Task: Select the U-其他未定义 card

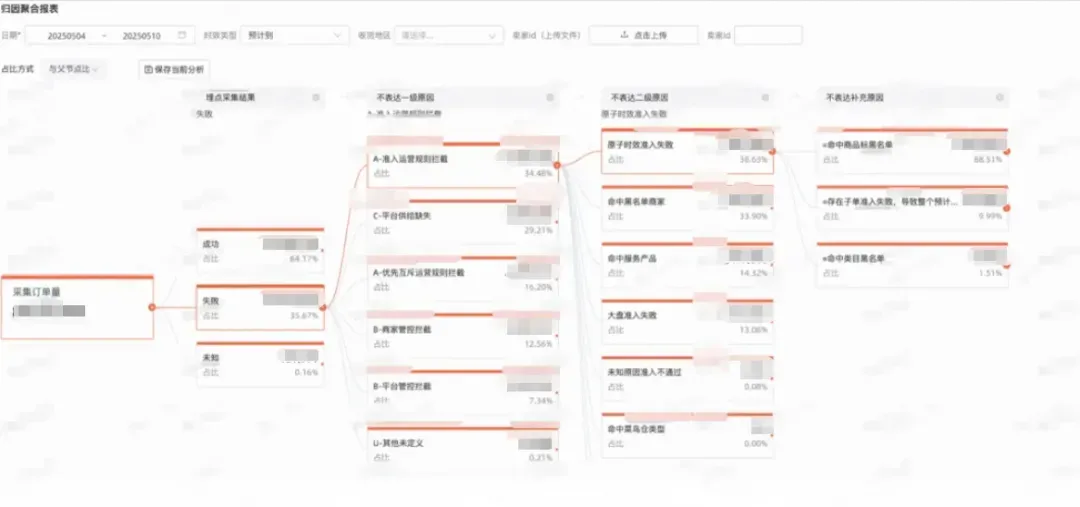Action: (x=462, y=446)
